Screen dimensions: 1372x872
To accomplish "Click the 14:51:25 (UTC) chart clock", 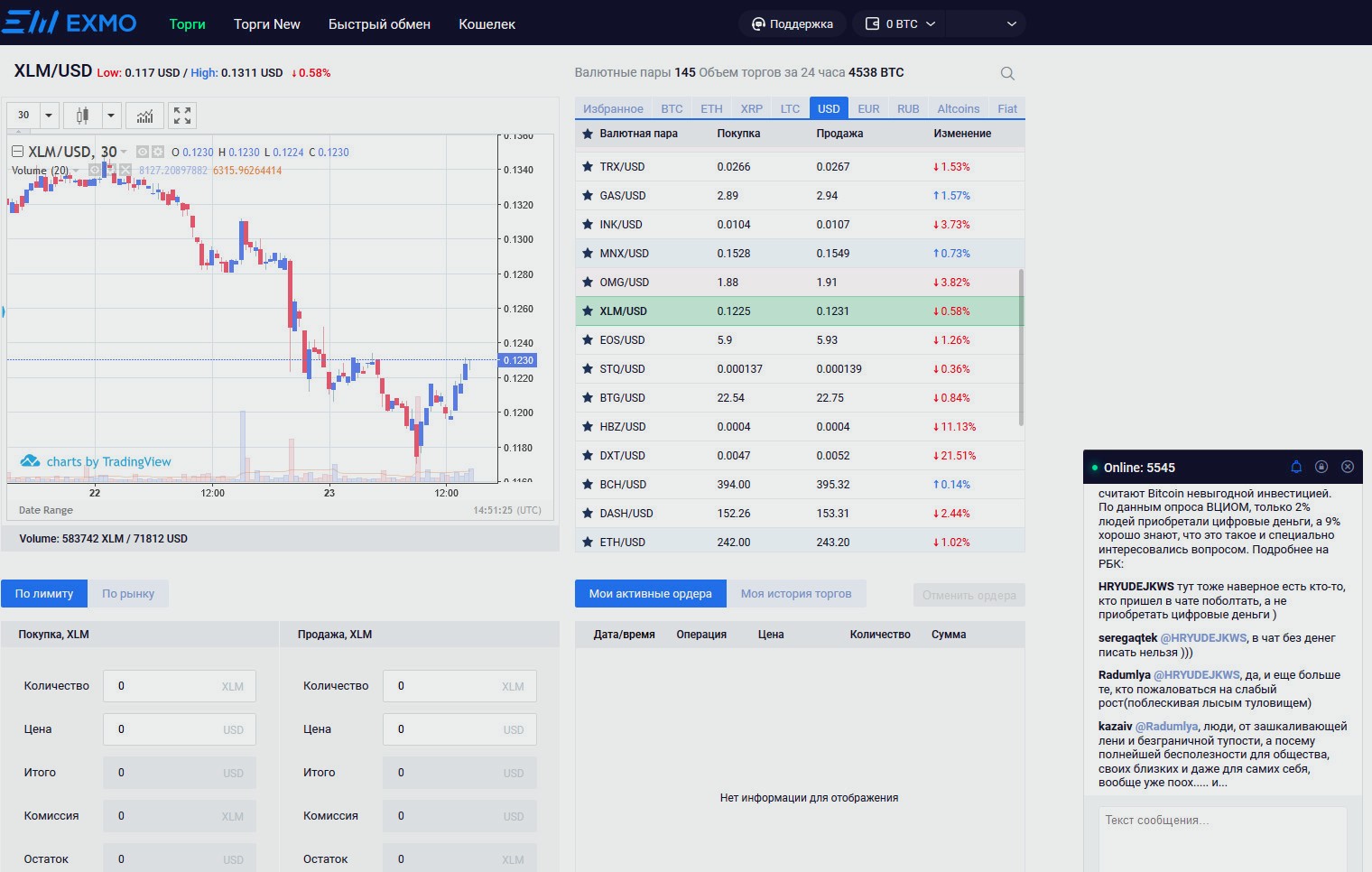I will pos(507,510).
